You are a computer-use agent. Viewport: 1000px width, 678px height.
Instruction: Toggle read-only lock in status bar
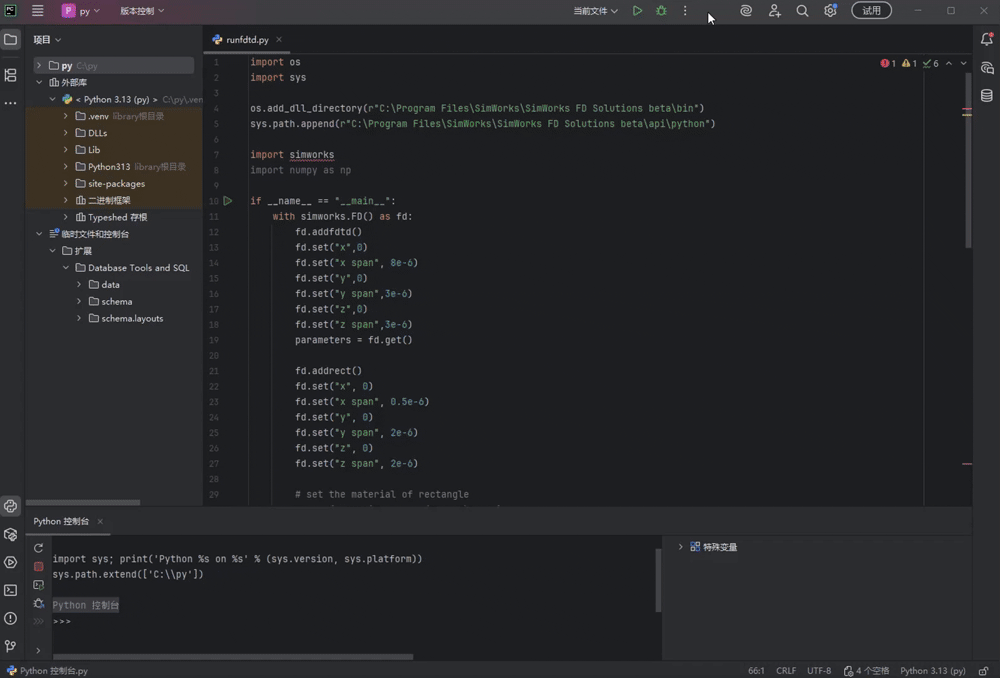pyautogui.click(x=984, y=671)
